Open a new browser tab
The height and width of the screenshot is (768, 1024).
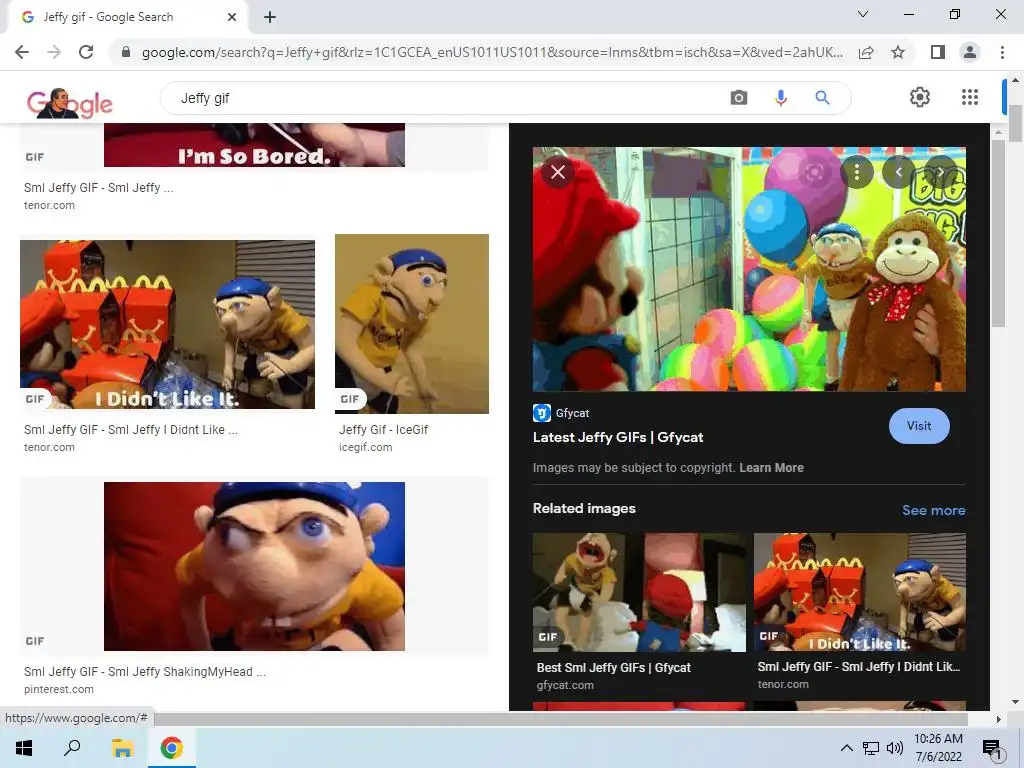click(270, 17)
